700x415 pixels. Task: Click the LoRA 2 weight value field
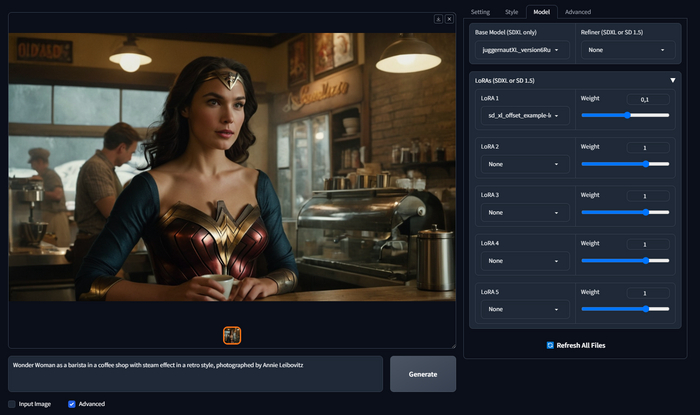click(648, 148)
